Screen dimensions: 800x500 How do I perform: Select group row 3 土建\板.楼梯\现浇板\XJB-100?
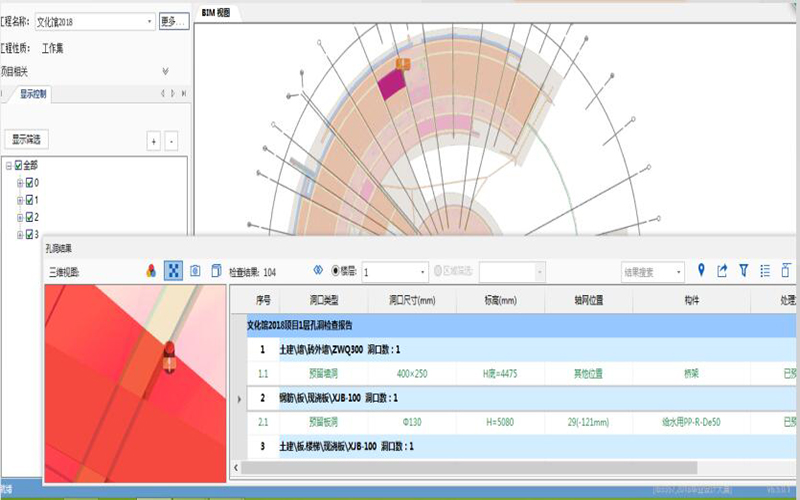click(521, 446)
